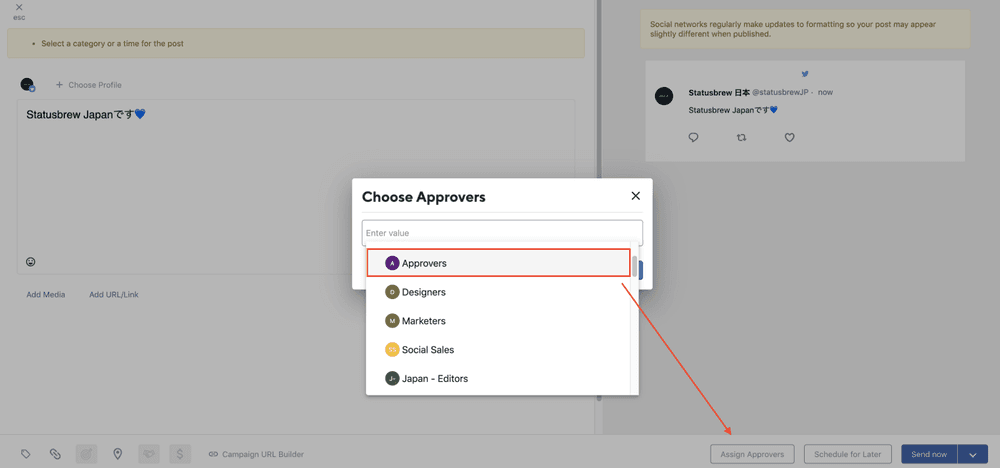Image resolution: width=1000 pixels, height=468 pixels.
Task: Click the heart like icon in preview
Action: point(789,138)
